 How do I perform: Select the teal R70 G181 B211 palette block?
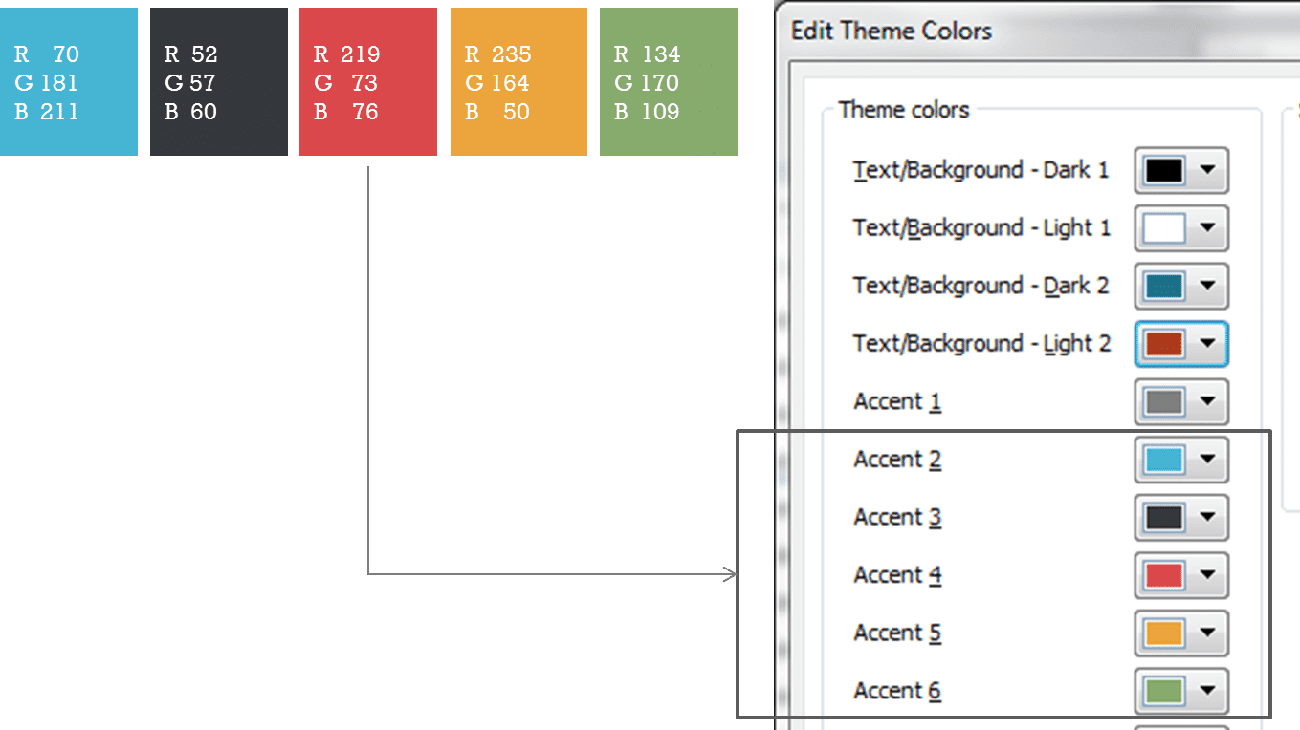68,81
